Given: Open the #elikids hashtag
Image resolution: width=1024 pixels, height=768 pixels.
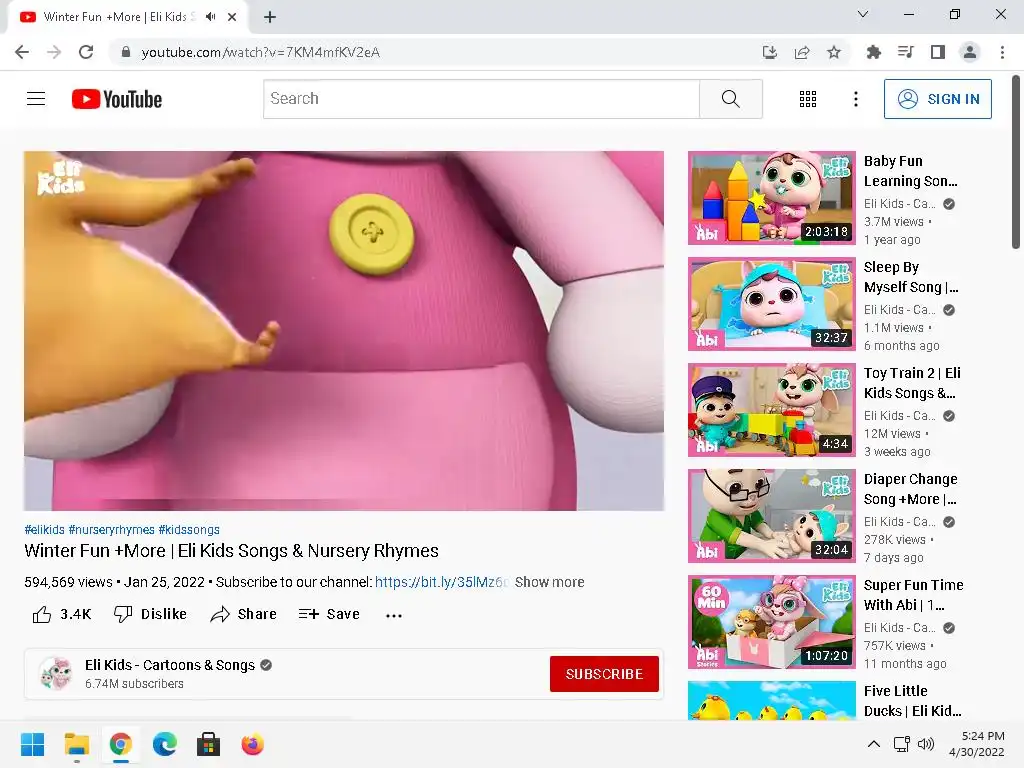Looking at the screenshot, I should coord(44,530).
